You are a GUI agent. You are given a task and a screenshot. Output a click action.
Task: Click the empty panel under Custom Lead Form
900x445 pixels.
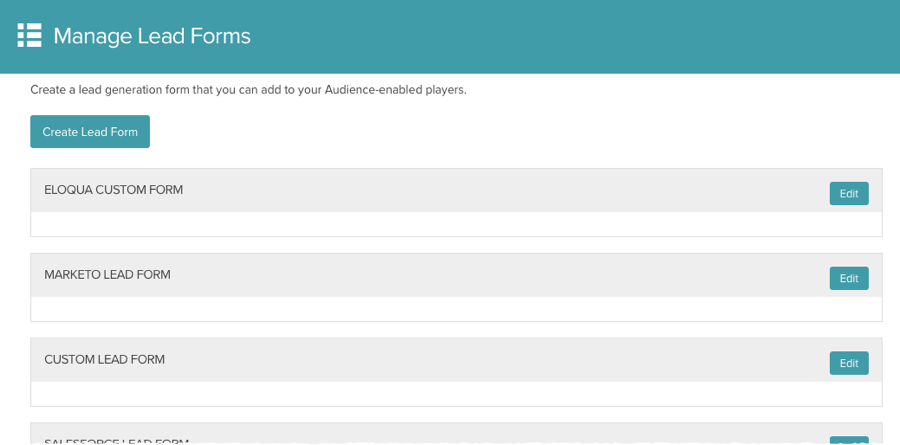[456, 393]
